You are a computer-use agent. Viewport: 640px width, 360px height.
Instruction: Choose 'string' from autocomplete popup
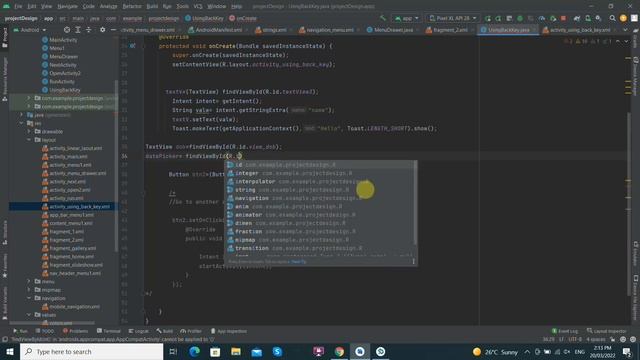coord(320,190)
